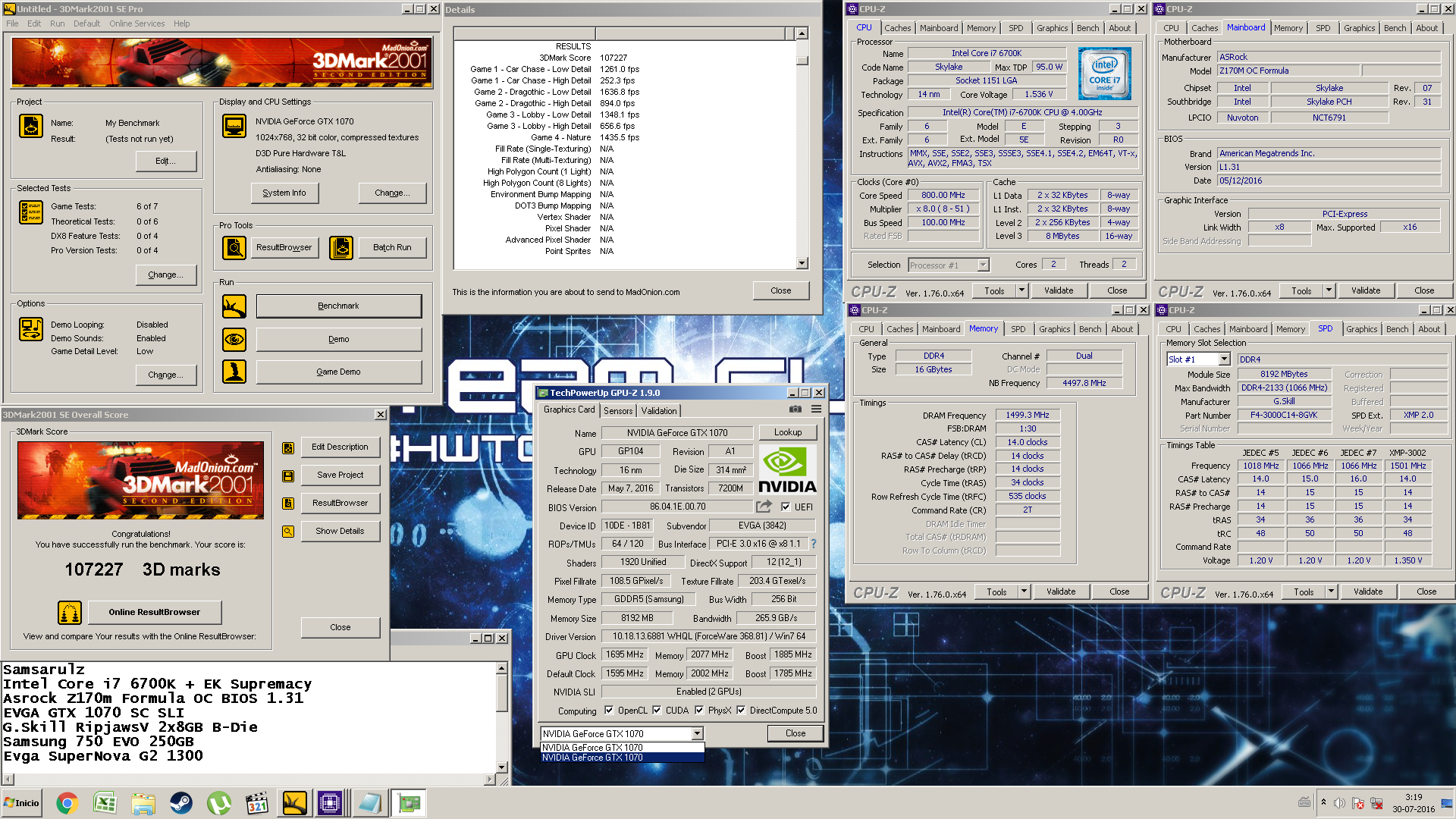Expand Tools arrow in CPU-Z Memory window
1456x819 pixels.
pos(1024,591)
